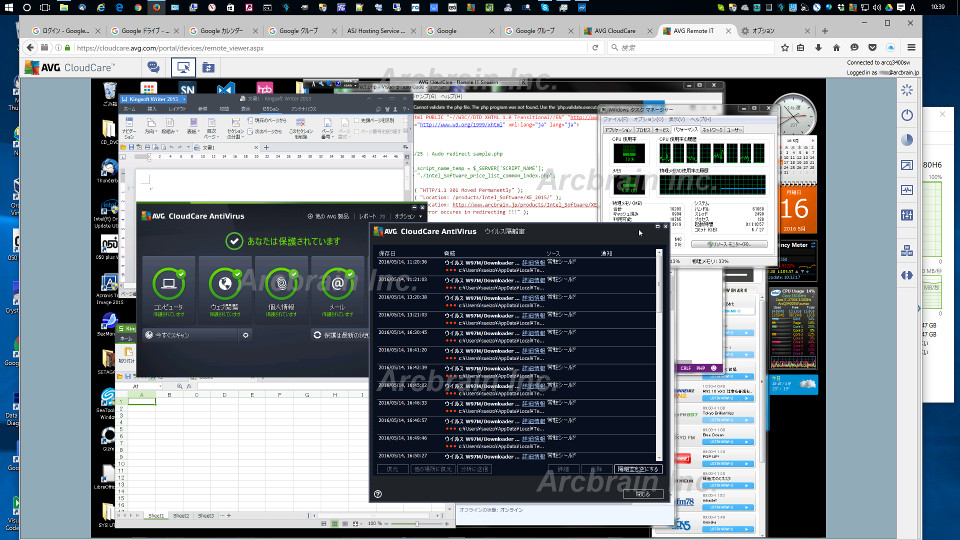The width and height of the screenshot is (960, 540).
Task: Open the file transfer icon in CloudCare toolbar
Action: click(x=208, y=67)
